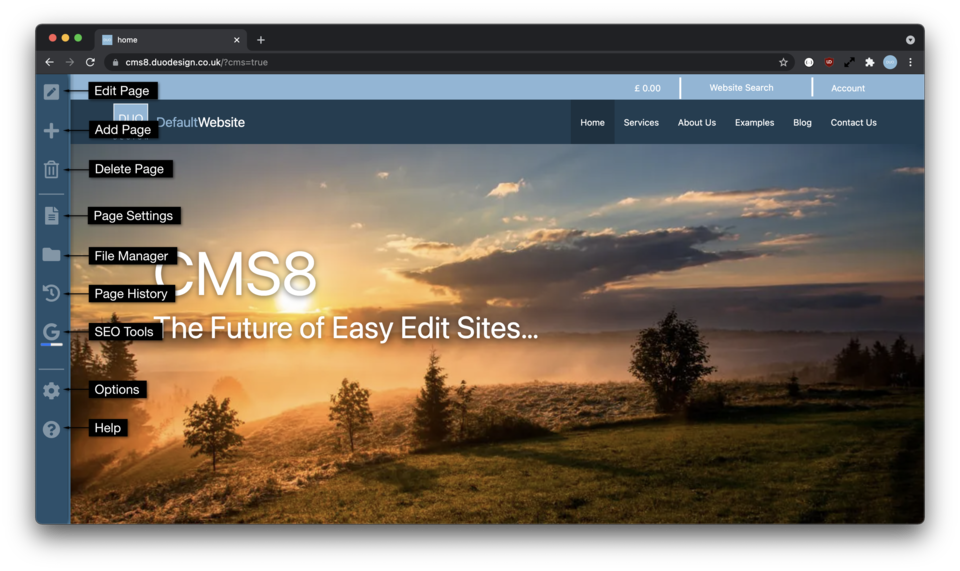Open the Examples menu item
This screenshot has height=571, width=960.
(x=754, y=122)
